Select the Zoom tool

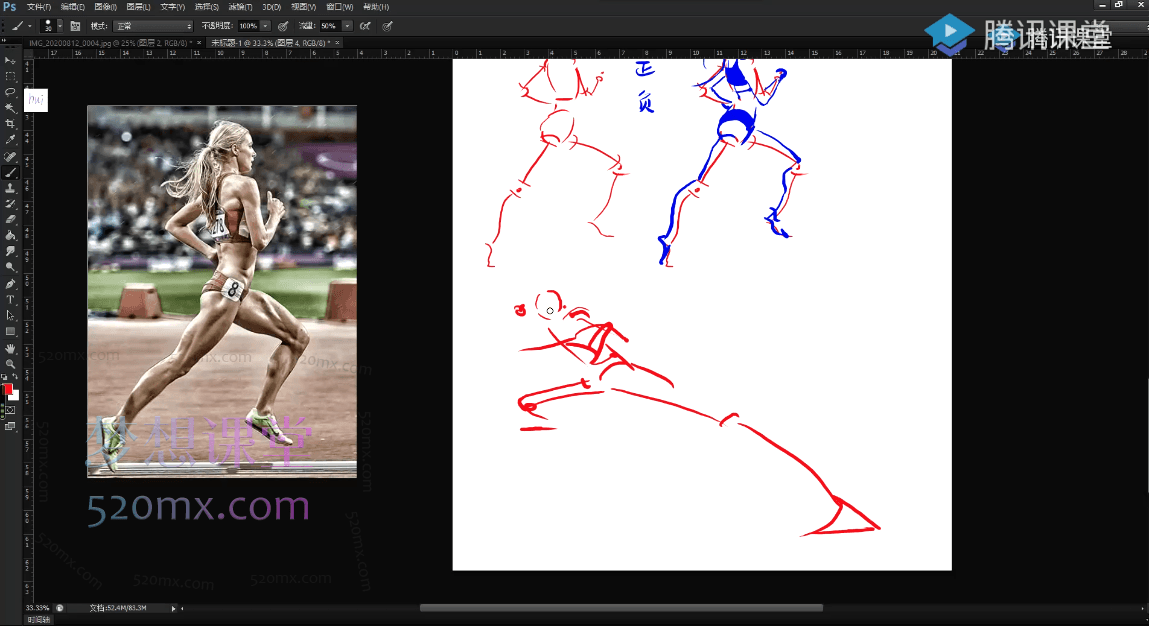(x=10, y=364)
